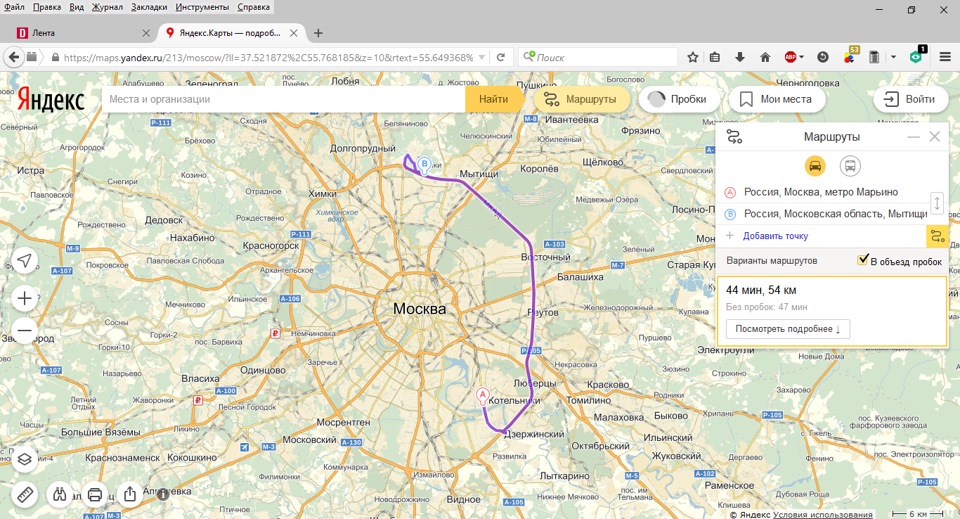
Task: Click the browser address bar URL
Action: (268, 57)
